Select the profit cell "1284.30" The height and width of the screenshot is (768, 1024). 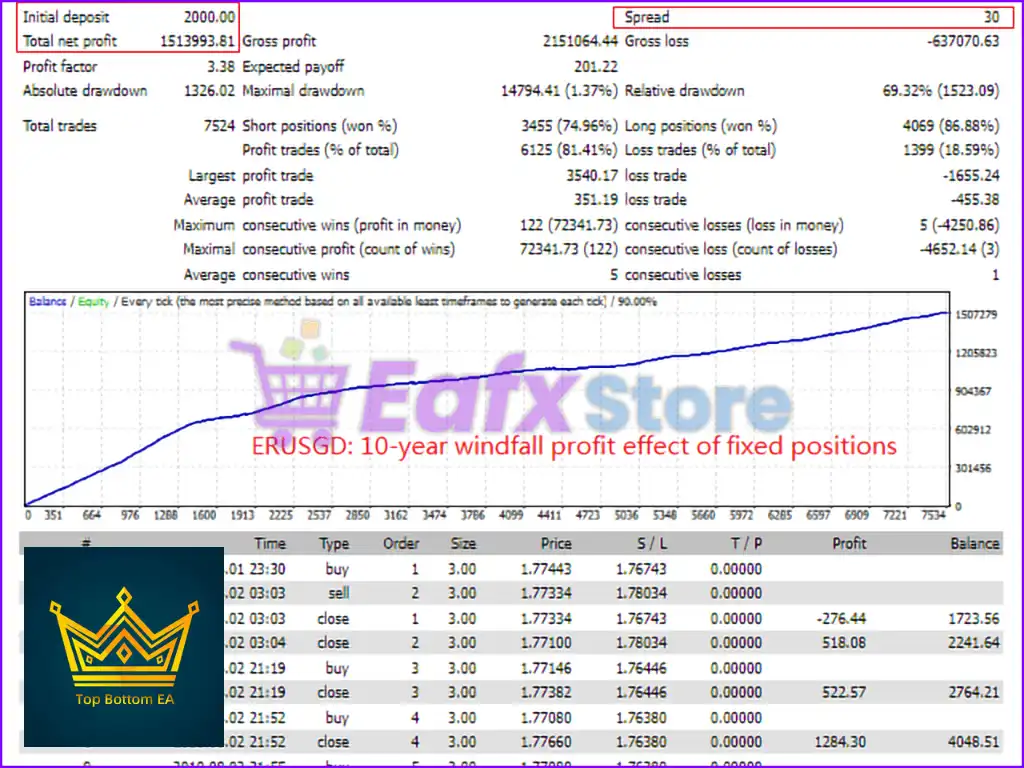coord(840,742)
